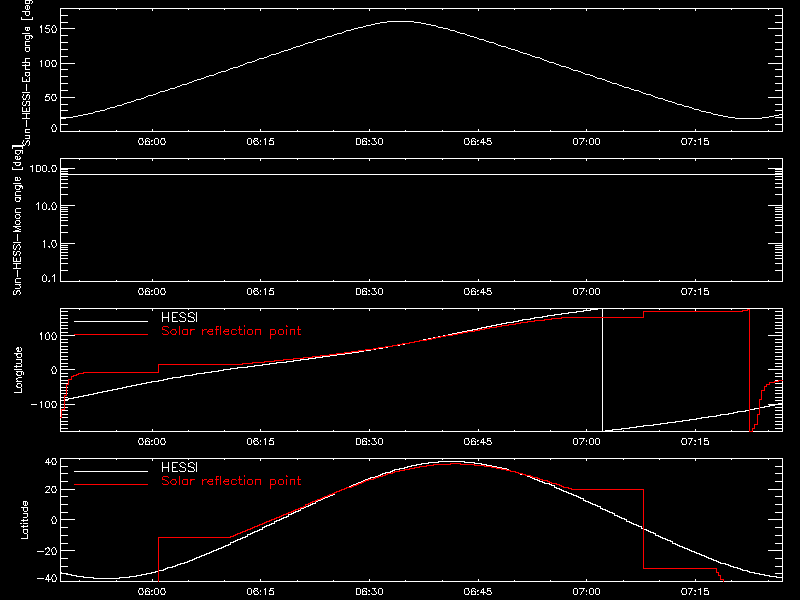Pick red legend line in Longitude plot

[x=111, y=335]
